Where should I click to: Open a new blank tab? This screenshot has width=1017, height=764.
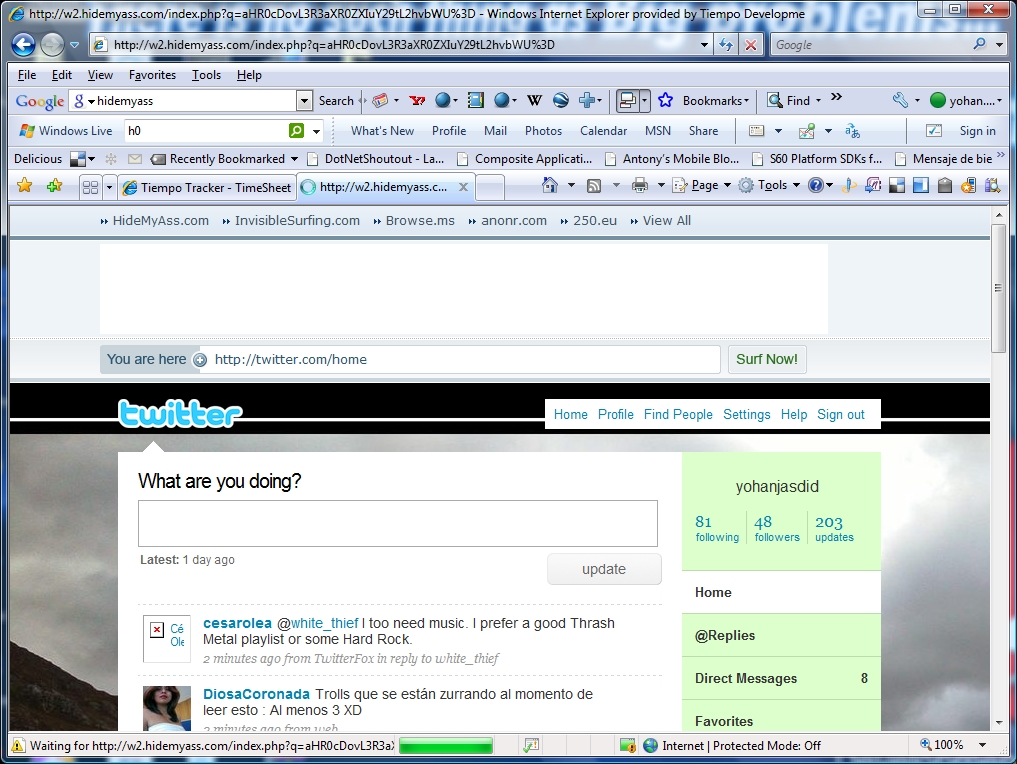click(x=490, y=187)
